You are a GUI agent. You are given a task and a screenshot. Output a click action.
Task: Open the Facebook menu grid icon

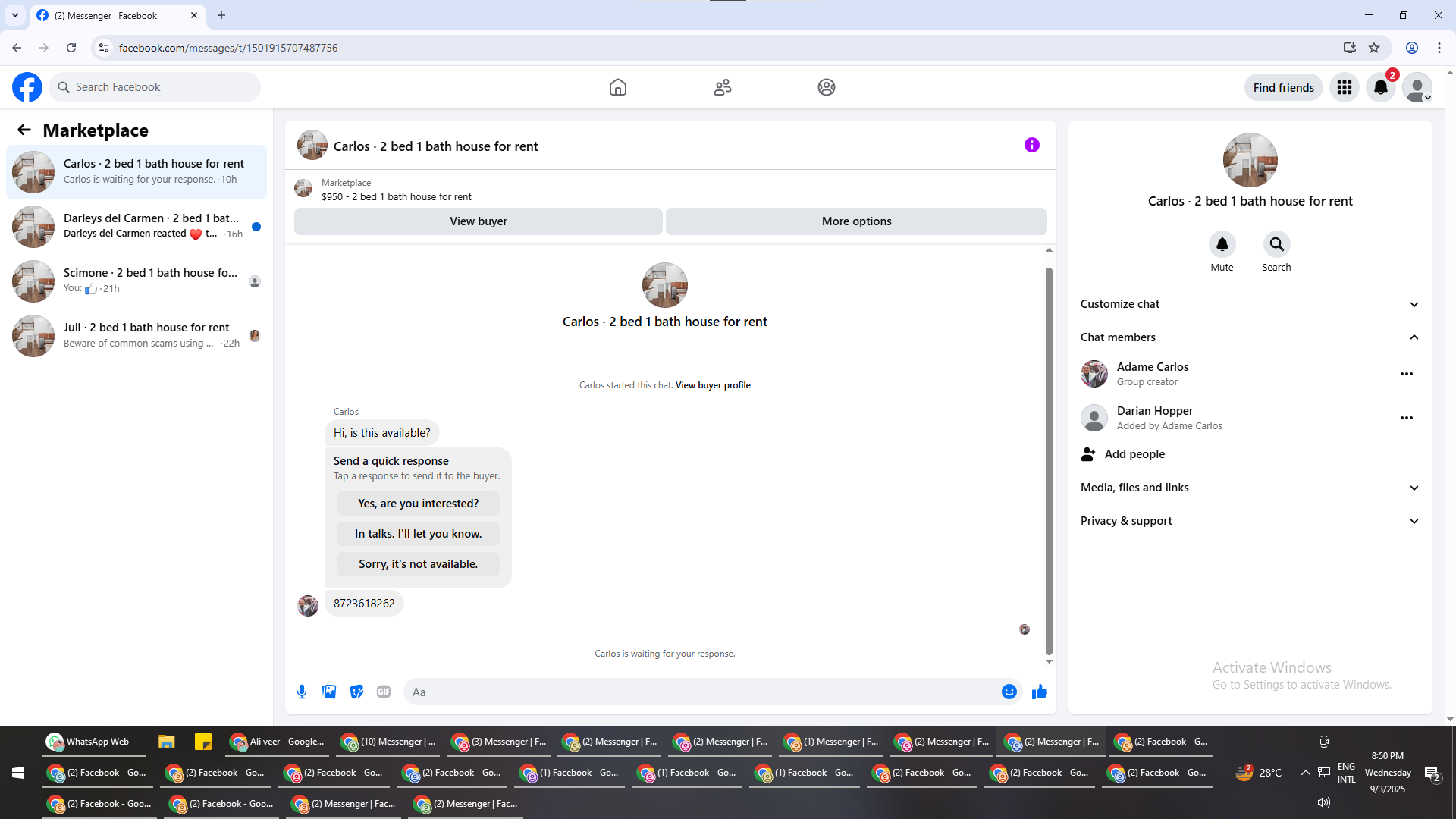(x=1345, y=87)
